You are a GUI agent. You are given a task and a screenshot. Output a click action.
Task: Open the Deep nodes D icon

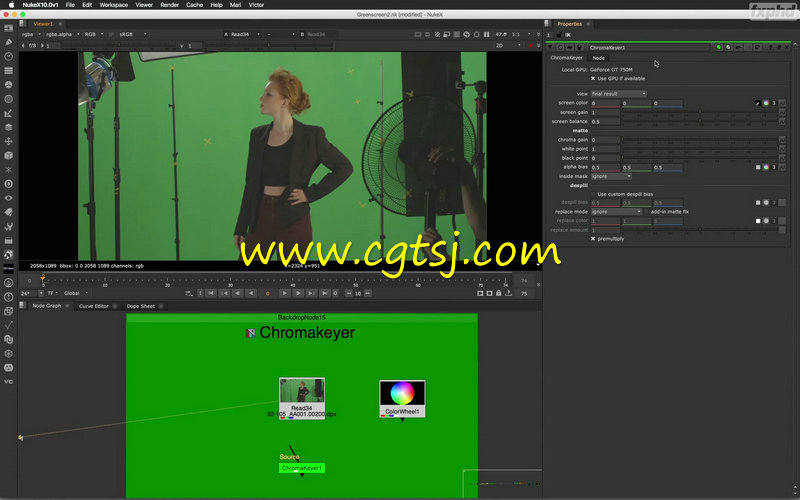pyautogui.click(x=8, y=184)
